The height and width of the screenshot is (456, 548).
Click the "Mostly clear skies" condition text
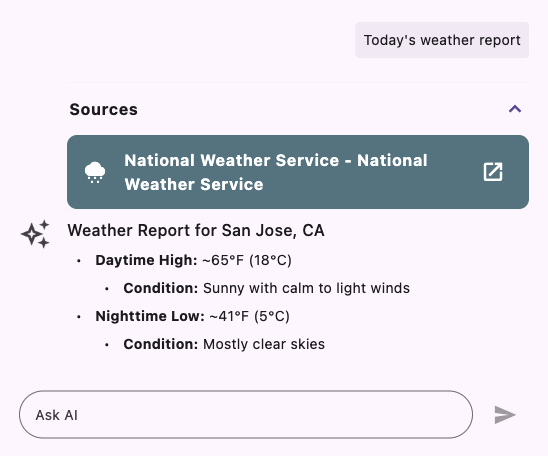click(x=264, y=344)
